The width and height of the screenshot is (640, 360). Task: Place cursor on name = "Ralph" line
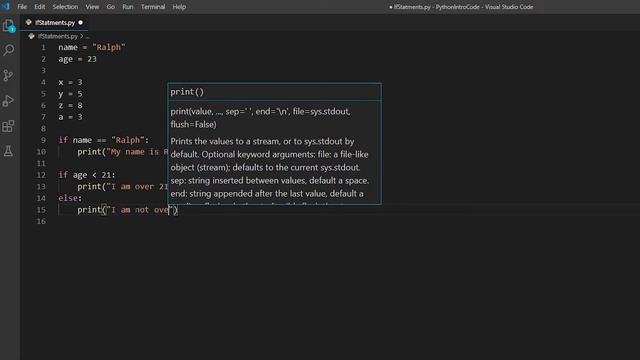(x=91, y=47)
